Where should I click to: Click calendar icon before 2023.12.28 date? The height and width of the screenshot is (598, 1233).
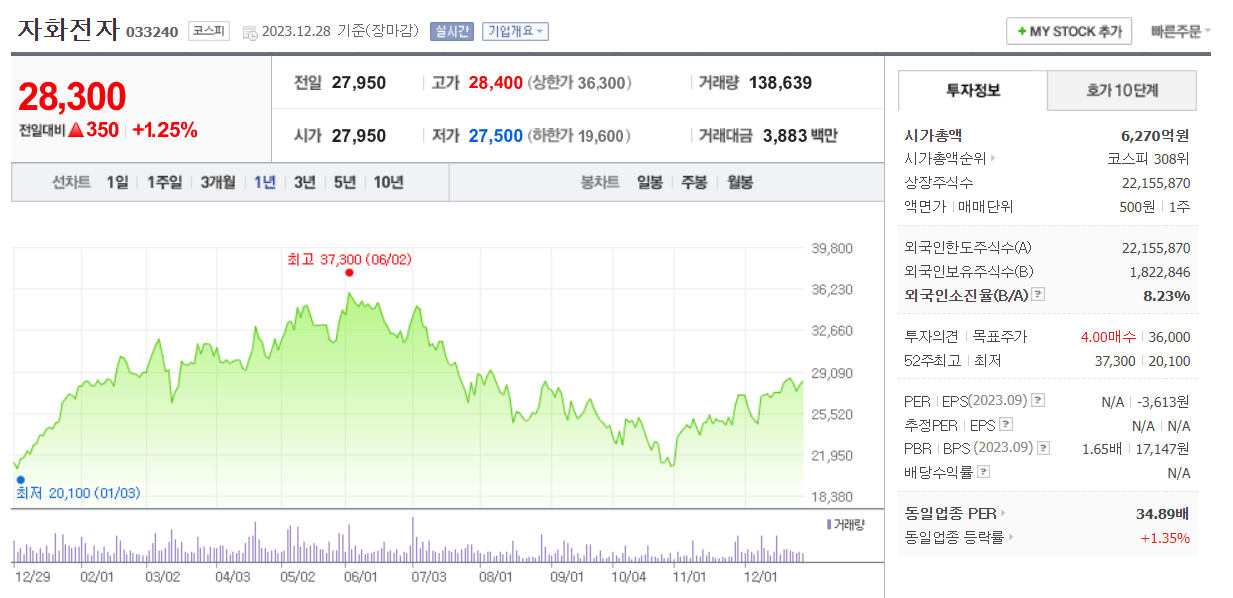click(249, 32)
